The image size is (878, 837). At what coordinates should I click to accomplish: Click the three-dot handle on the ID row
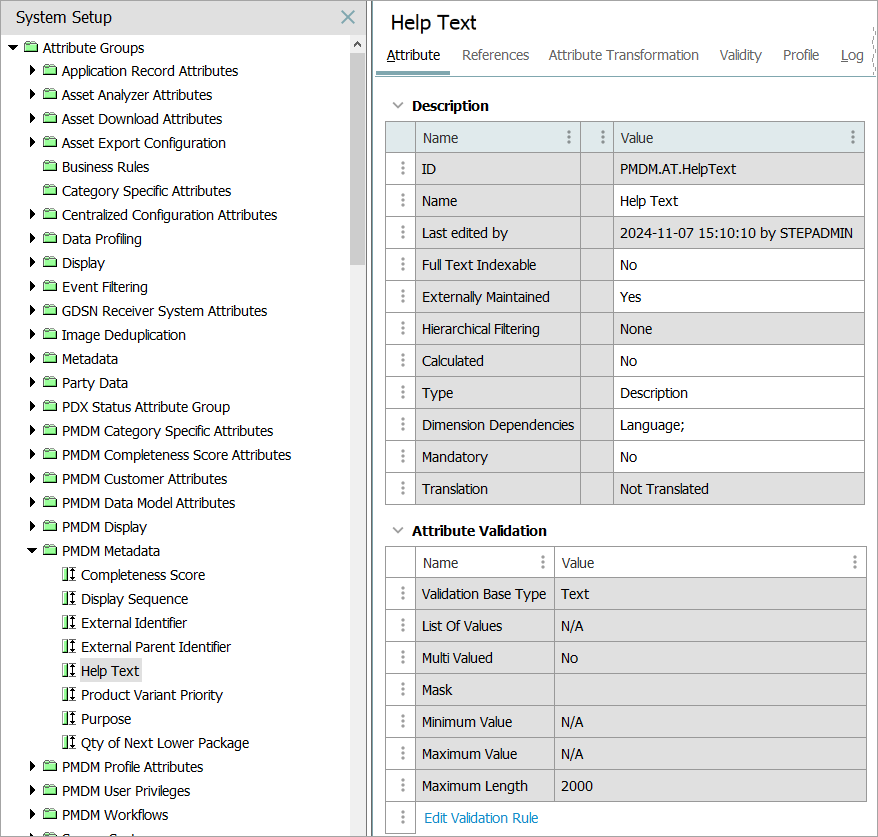403,169
